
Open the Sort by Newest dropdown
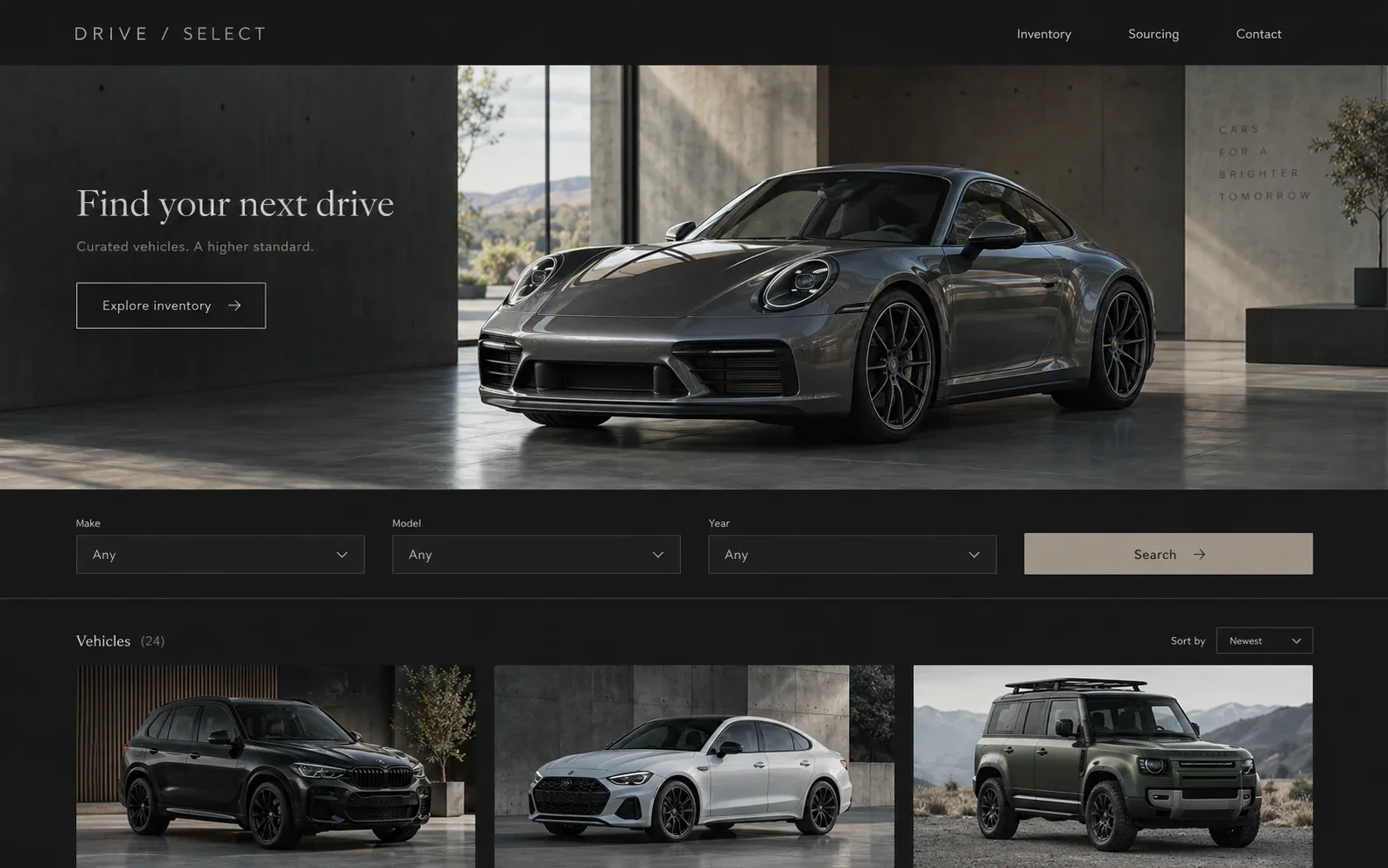tap(1265, 640)
